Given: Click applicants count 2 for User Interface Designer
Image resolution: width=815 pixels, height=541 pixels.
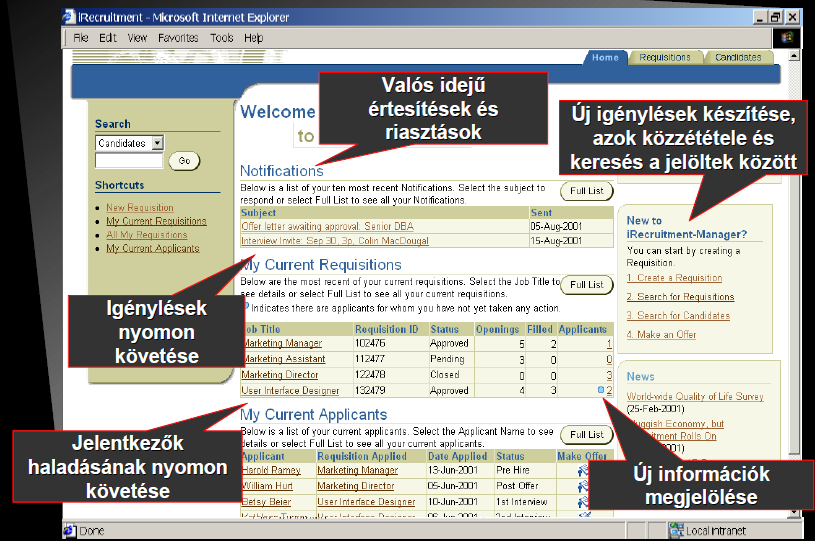Looking at the screenshot, I should [x=609, y=390].
